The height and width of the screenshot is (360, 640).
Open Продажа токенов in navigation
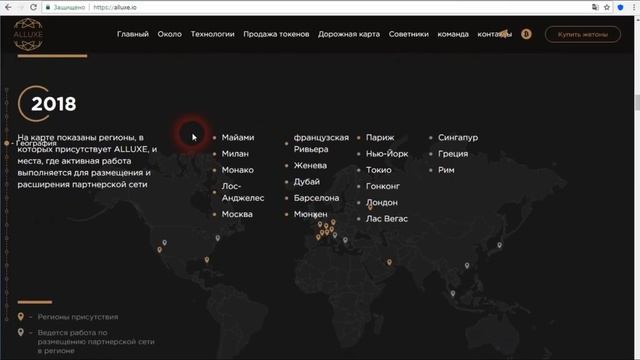[276, 34]
